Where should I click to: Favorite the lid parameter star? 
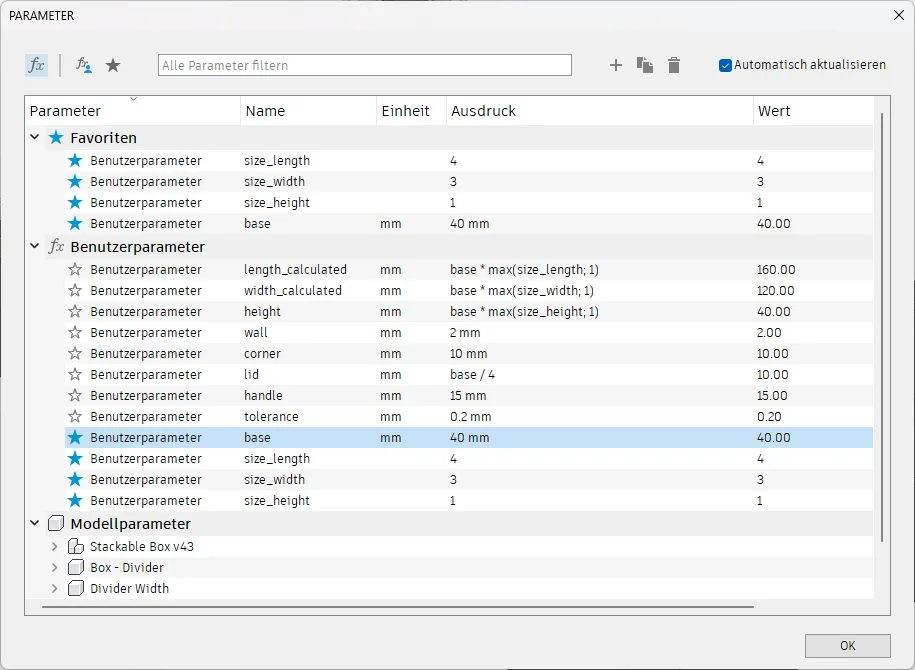pos(75,375)
